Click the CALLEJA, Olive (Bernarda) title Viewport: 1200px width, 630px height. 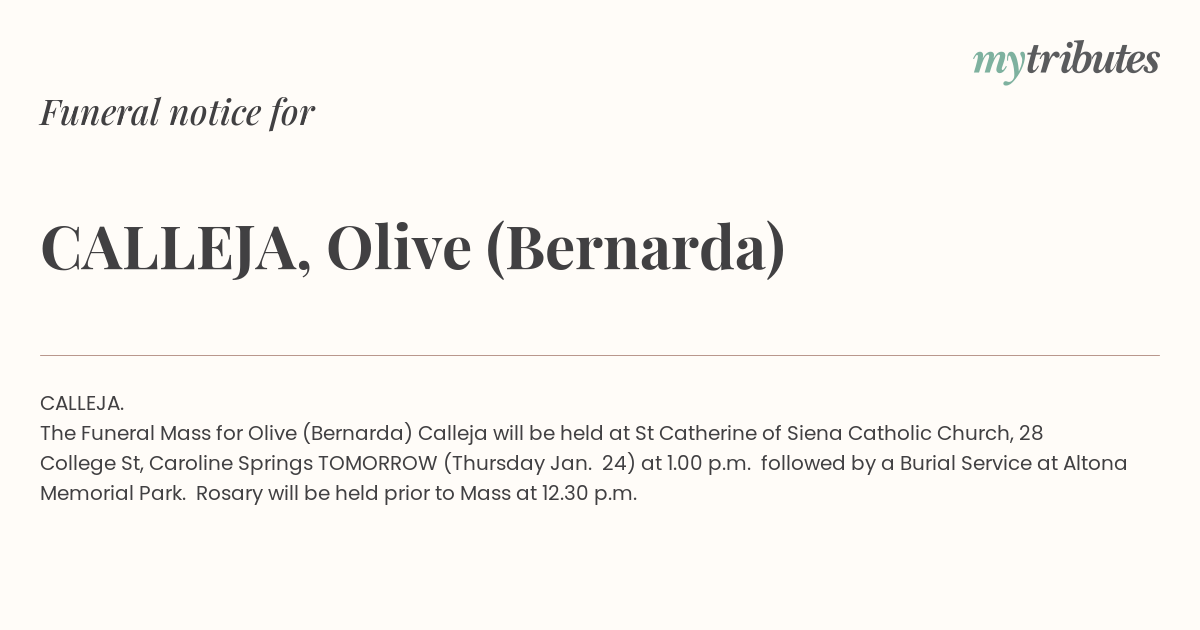tap(413, 249)
